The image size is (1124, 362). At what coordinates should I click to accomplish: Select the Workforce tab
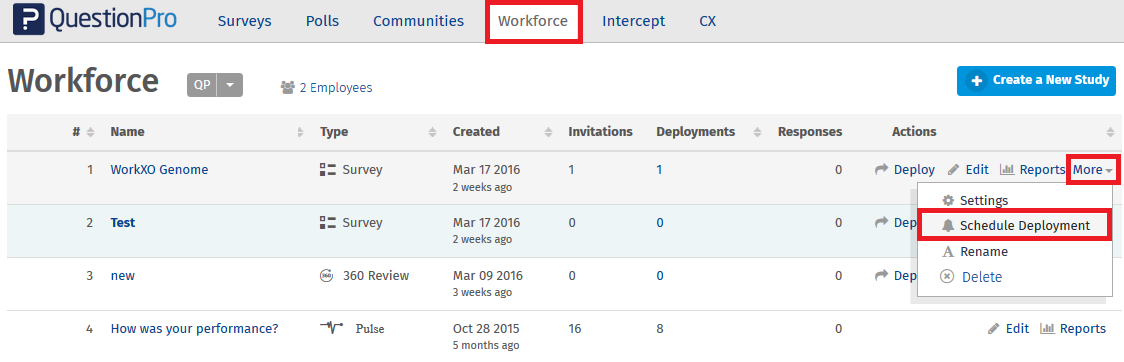point(533,21)
